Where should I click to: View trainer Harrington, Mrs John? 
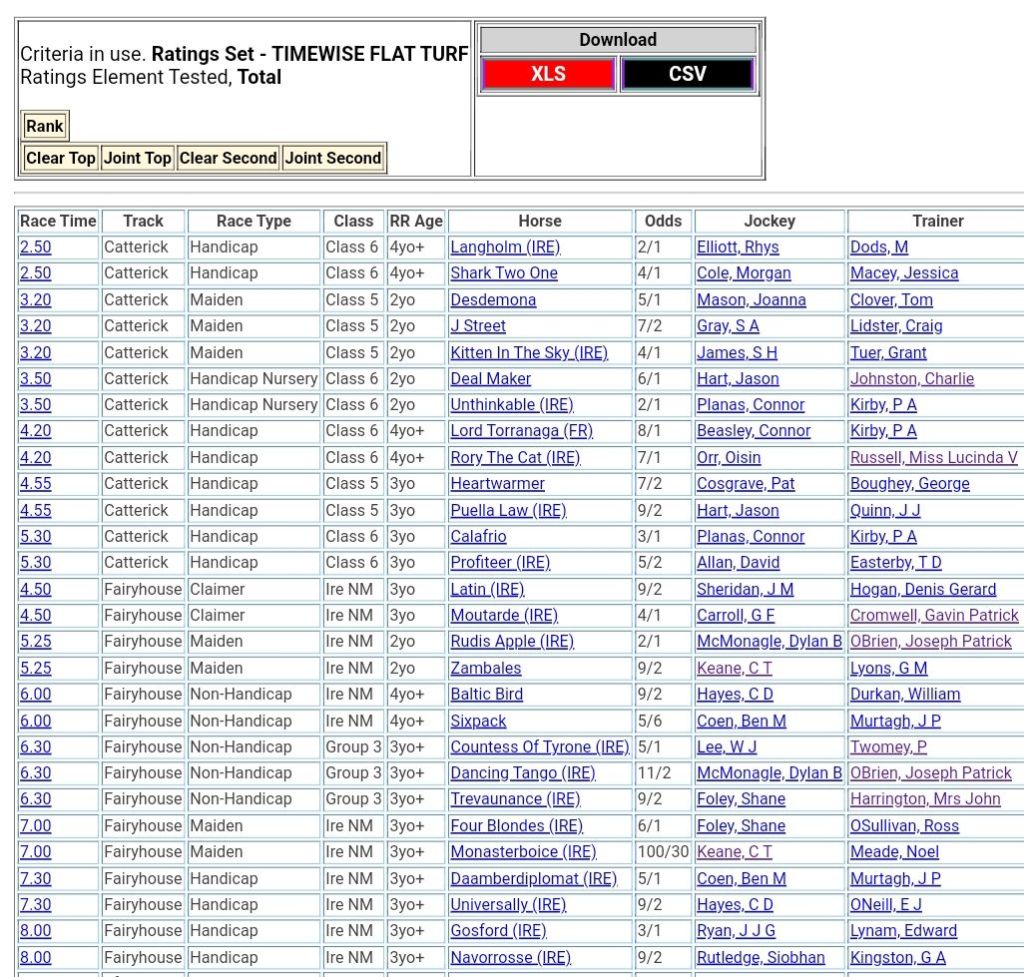(925, 799)
